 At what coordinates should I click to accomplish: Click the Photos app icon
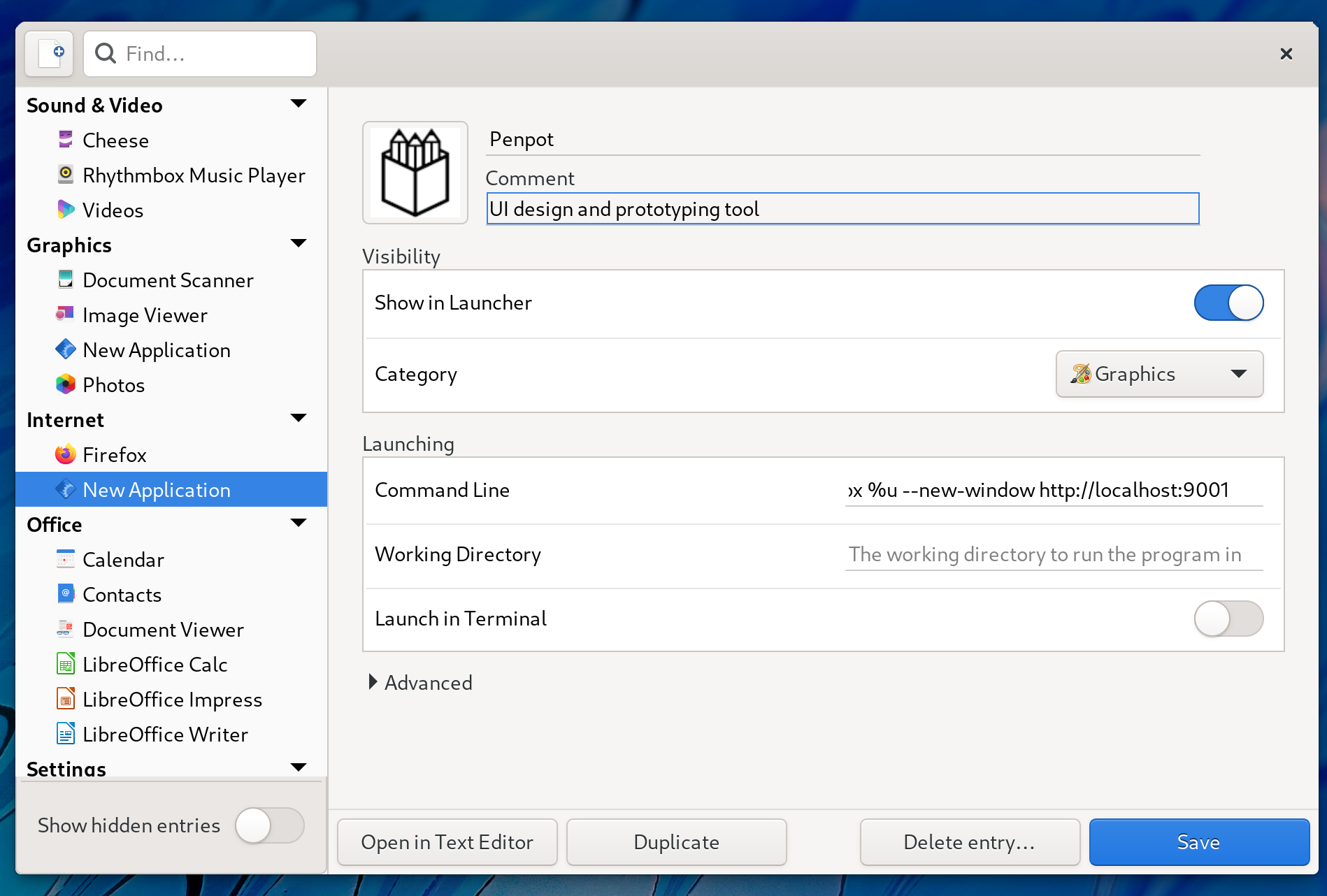66,384
